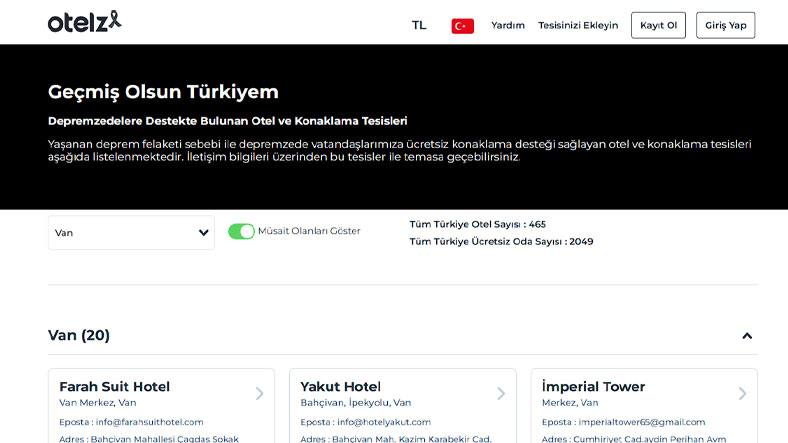Select the Turkish flag language icon
The width and height of the screenshot is (788, 443).
(462, 26)
